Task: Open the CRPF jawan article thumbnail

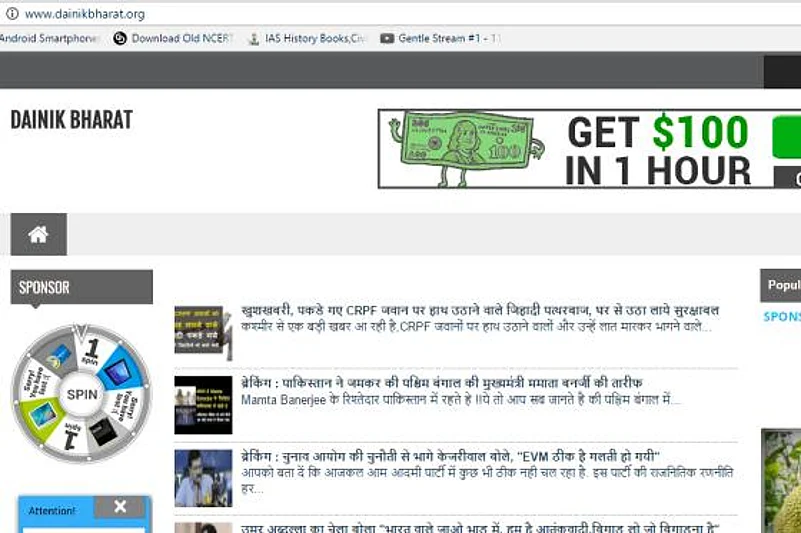Action: pyautogui.click(x=202, y=334)
